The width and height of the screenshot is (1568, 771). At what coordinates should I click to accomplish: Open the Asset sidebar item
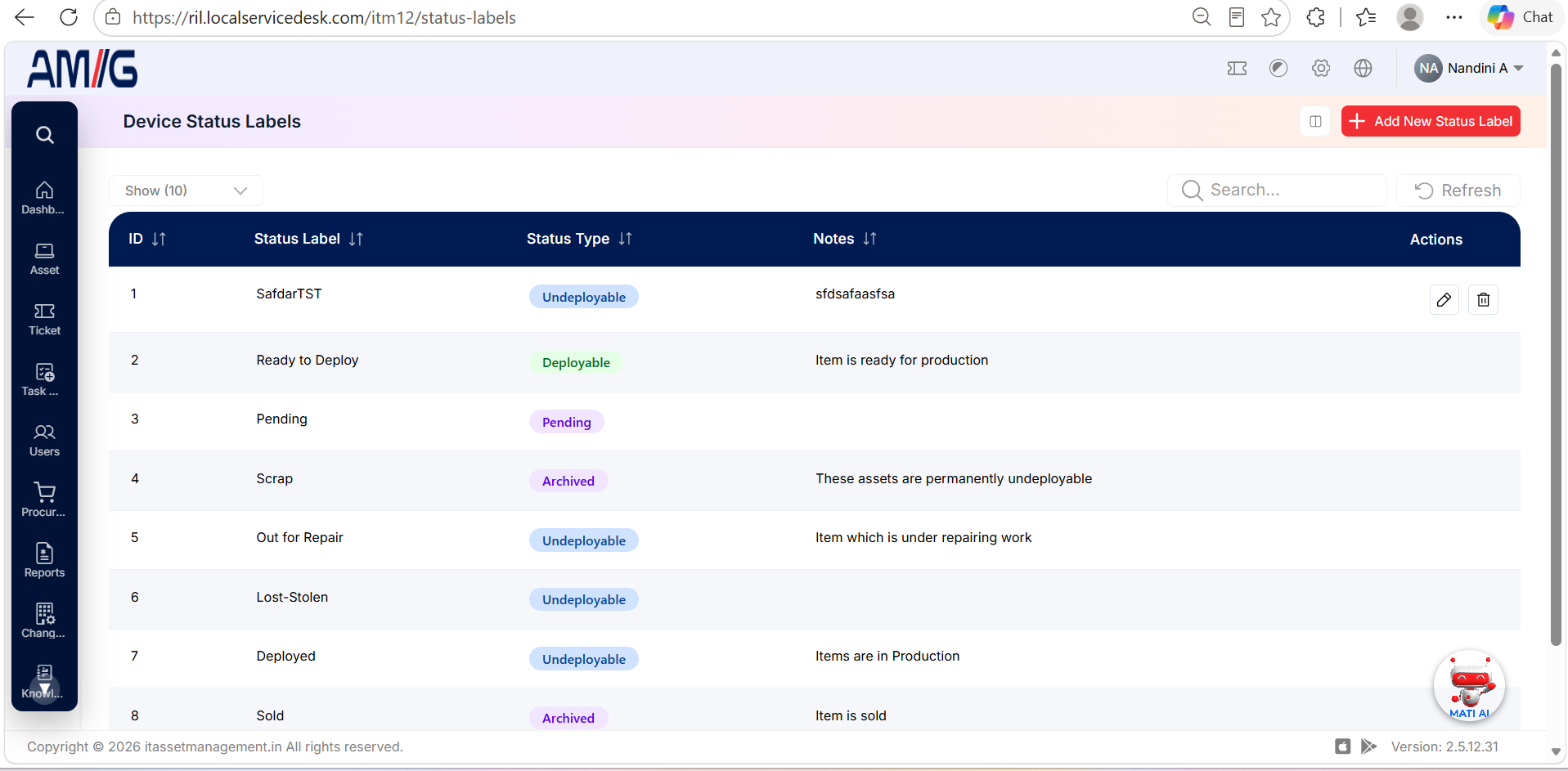click(44, 258)
